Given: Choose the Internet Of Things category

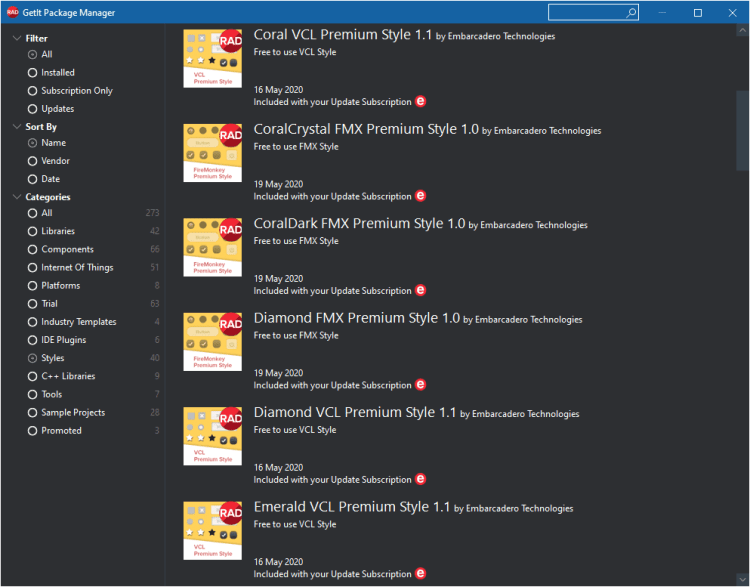Looking at the screenshot, I should pyautogui.click(x=71, y=268).
